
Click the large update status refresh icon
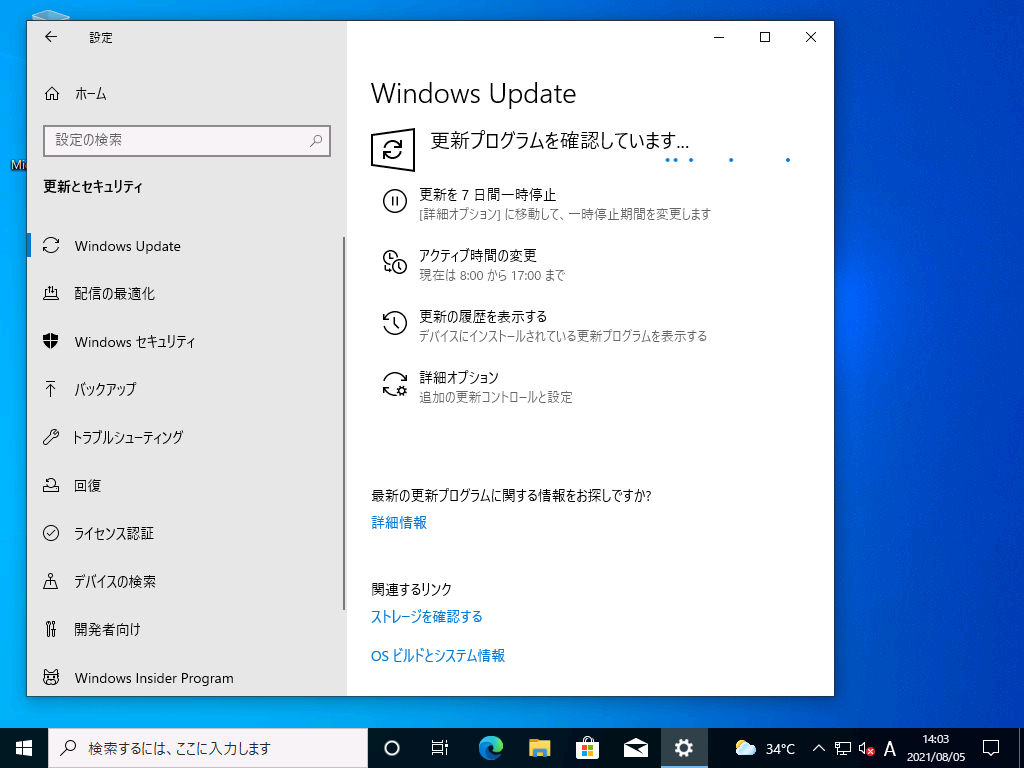coord(393,150)
